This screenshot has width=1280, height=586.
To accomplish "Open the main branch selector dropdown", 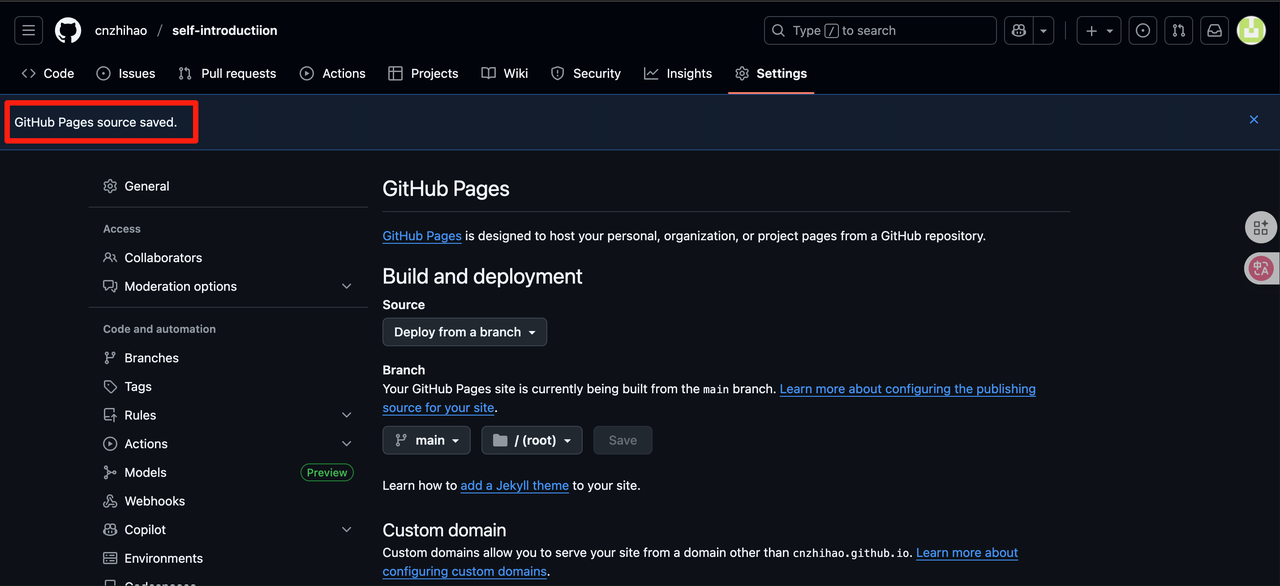I will pos(426,440).
